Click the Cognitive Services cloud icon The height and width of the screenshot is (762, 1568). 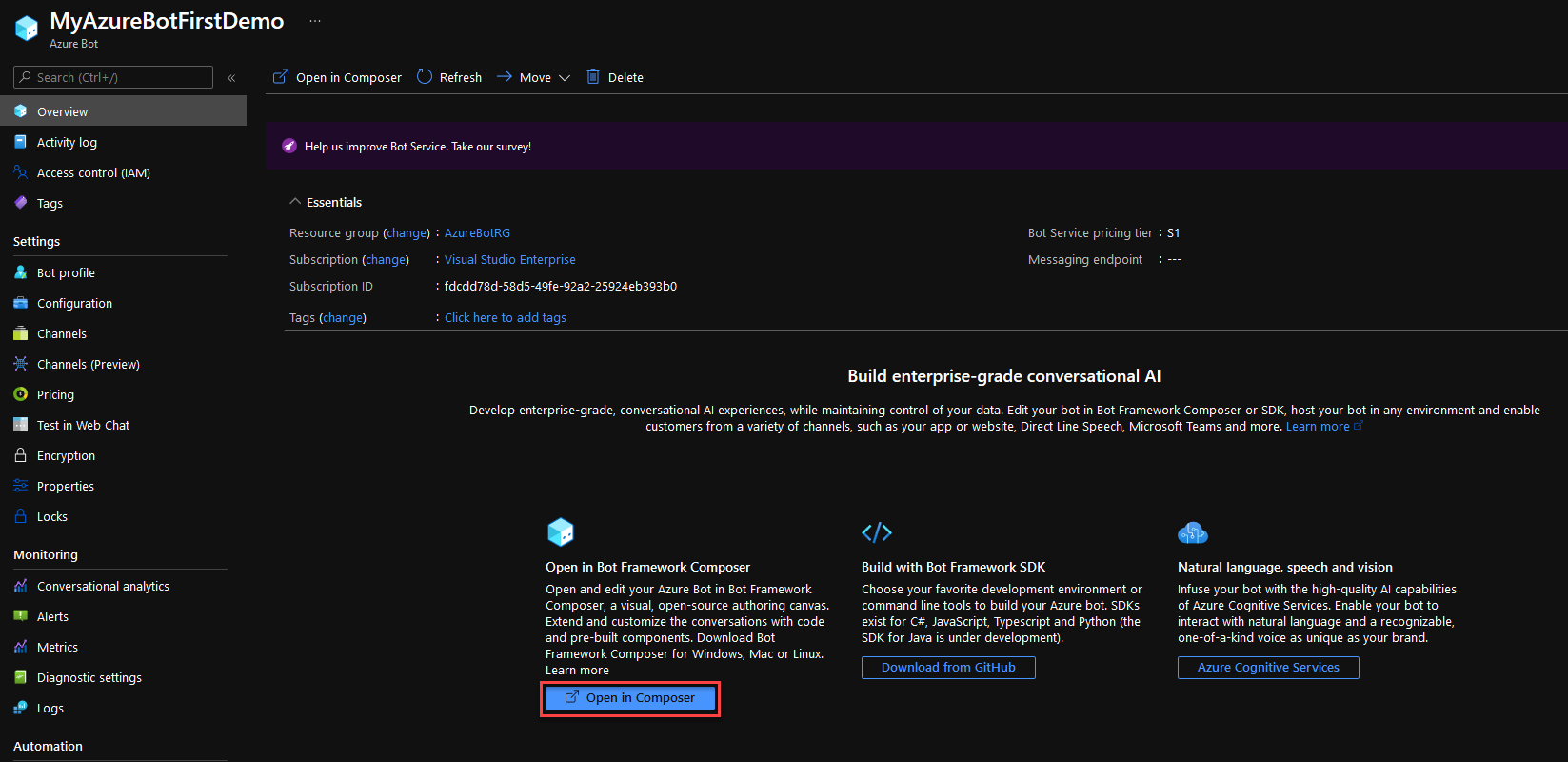[1193, 532]
